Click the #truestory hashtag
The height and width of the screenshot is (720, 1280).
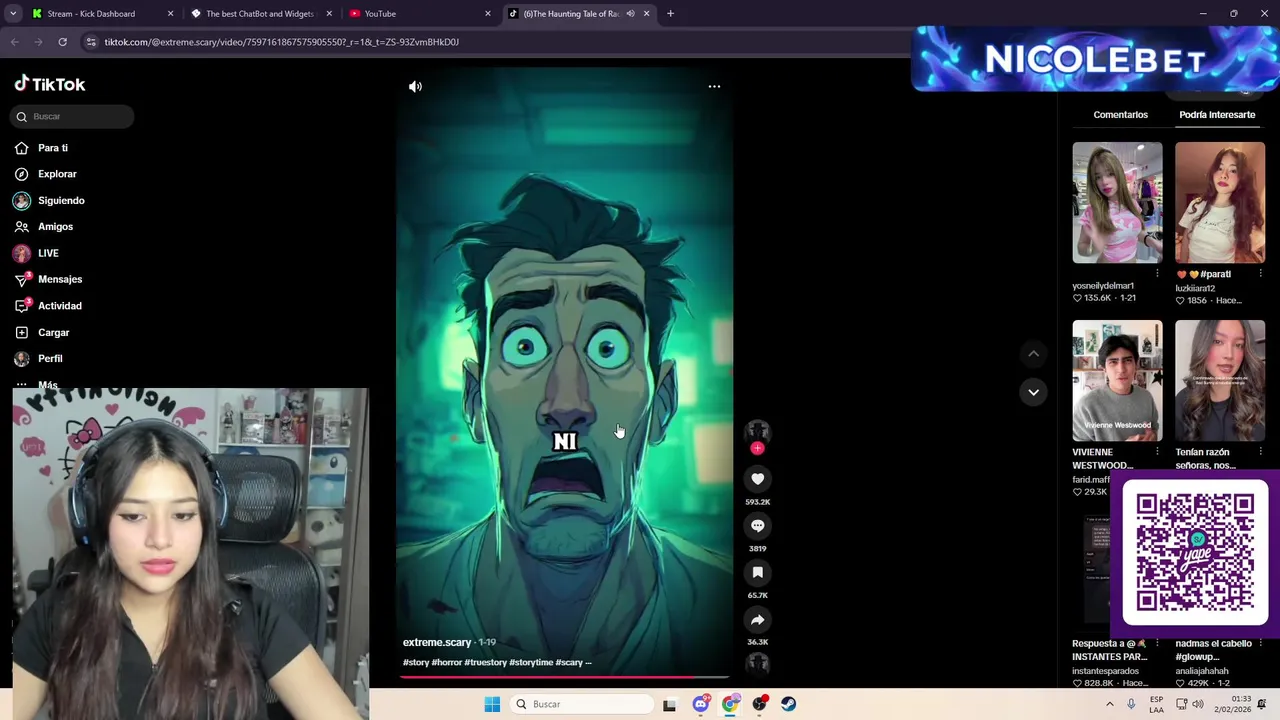[x=485, y=662]
